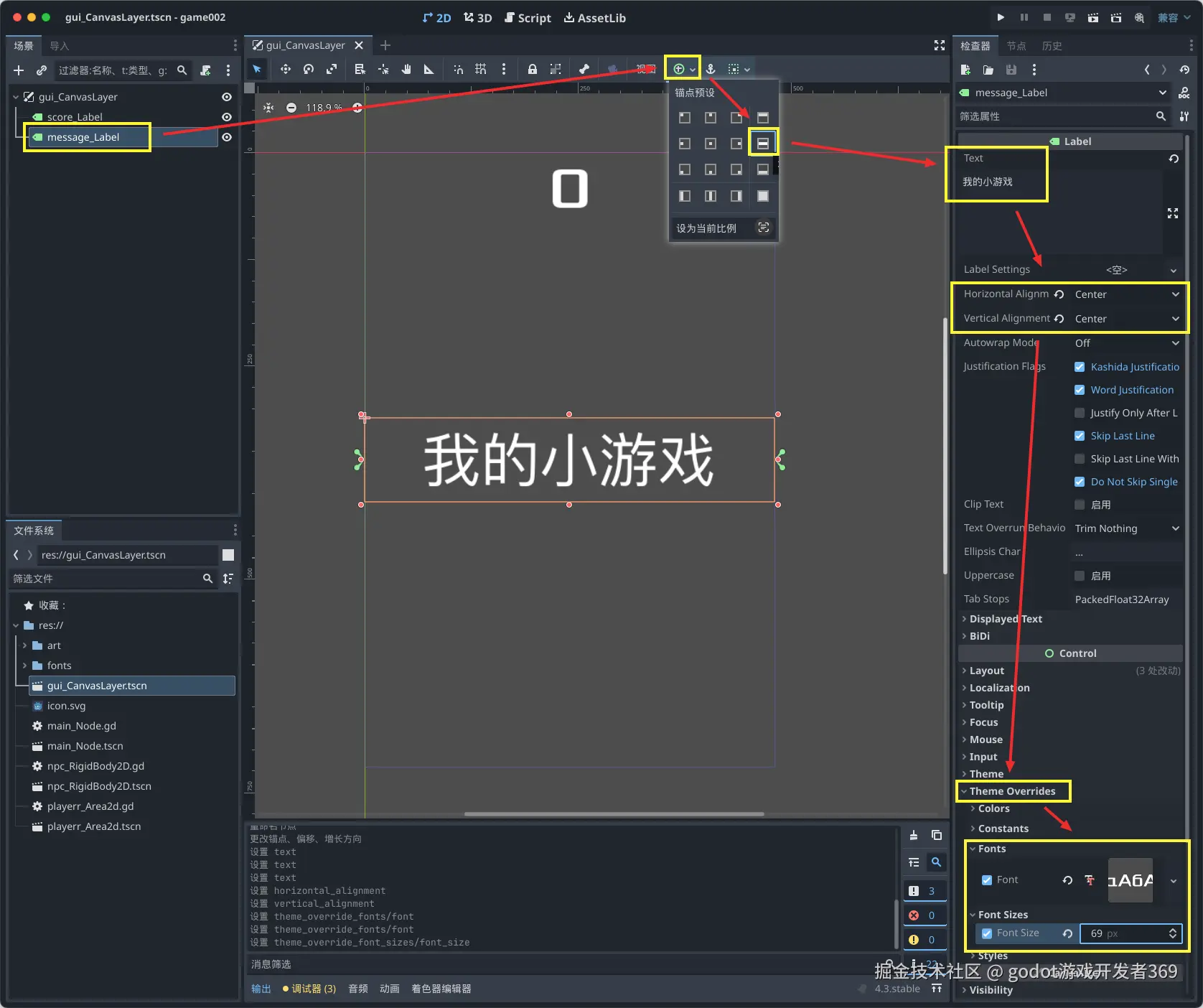Screen dimensions: 1203x1008
Task: Add a new child node
Action: click(x=19, y=70)
